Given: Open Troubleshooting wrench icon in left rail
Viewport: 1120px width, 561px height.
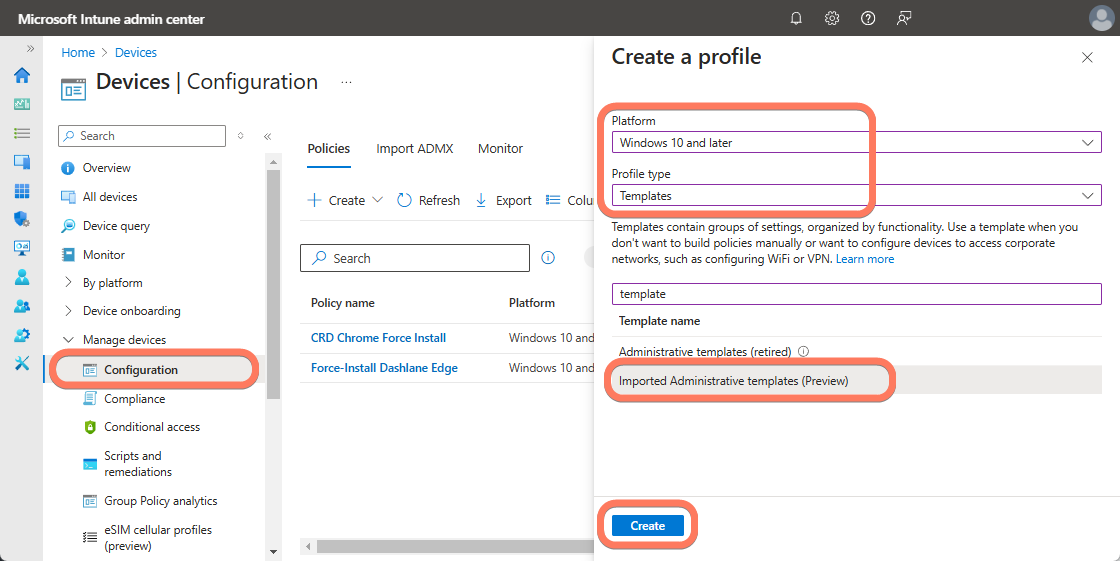Looking at the screenshot, I should (x=21, y=363).
